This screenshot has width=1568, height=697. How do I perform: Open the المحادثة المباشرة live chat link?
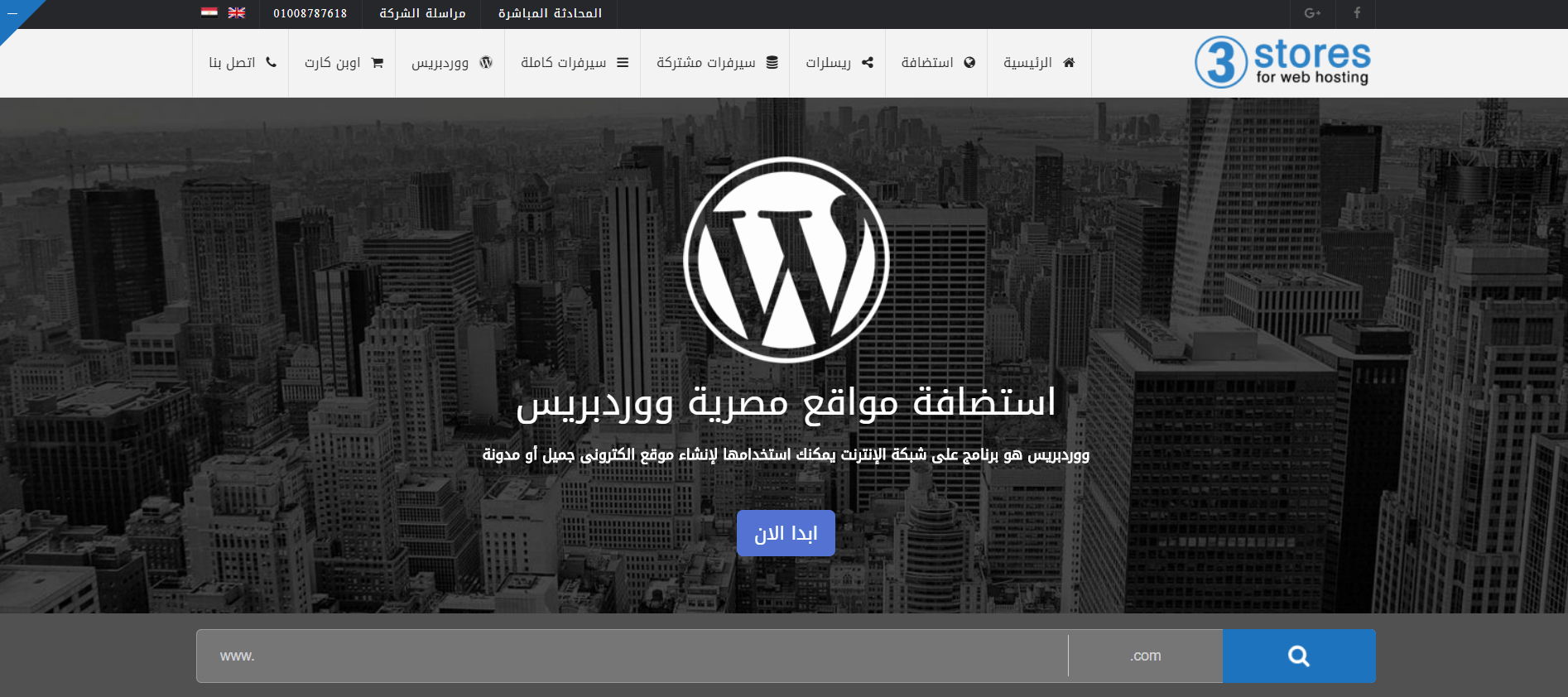pyautogui.click(x=550, y=13)
